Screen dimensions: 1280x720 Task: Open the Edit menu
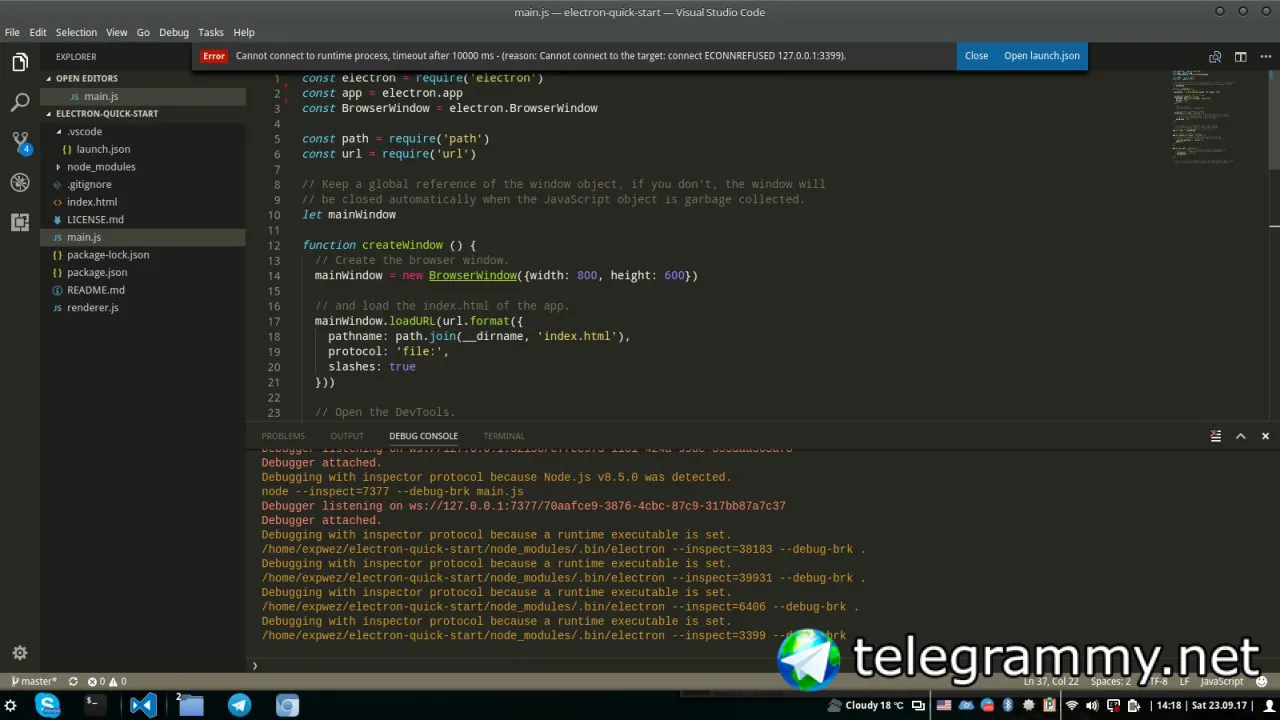pos(38,32)
